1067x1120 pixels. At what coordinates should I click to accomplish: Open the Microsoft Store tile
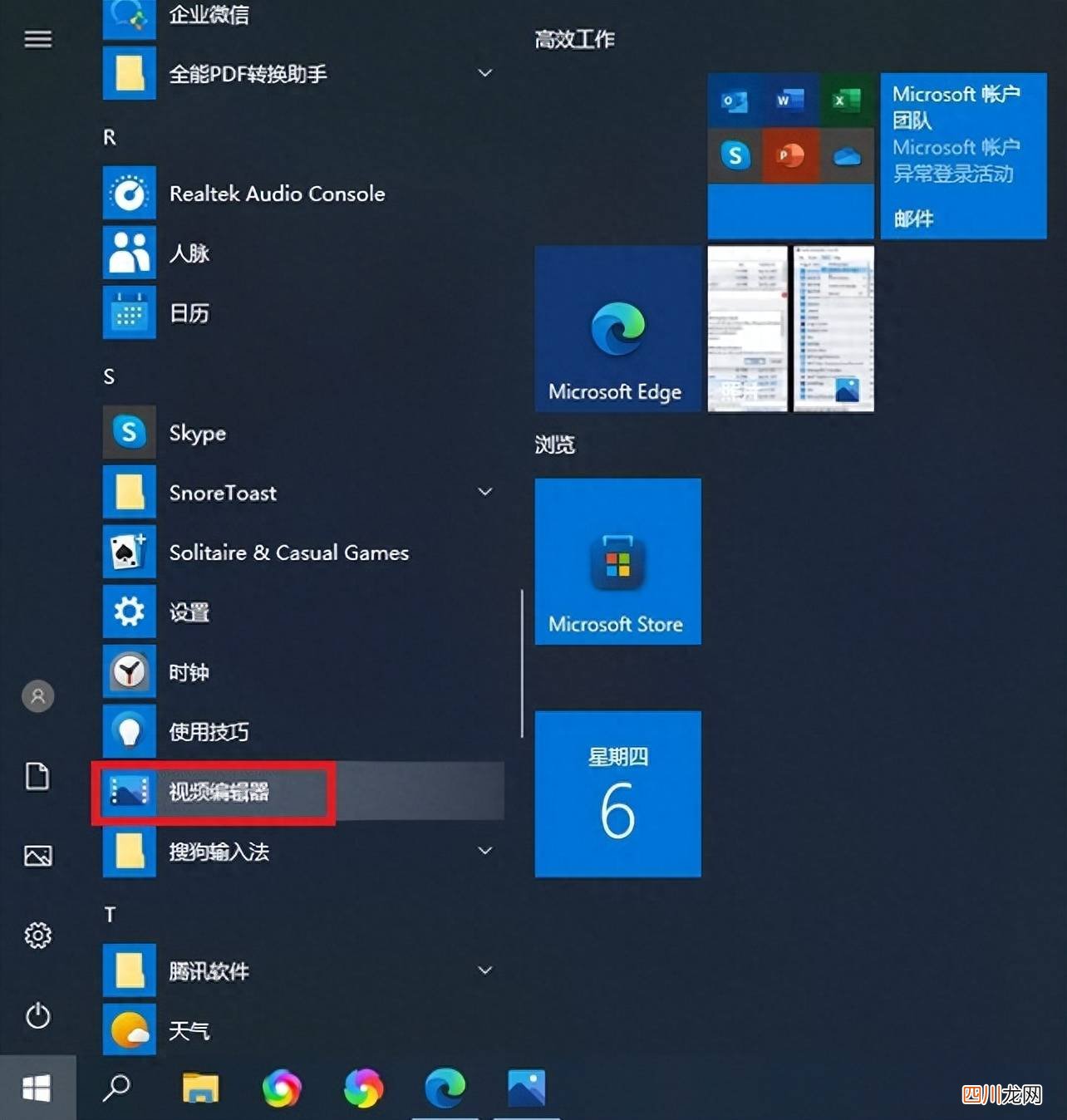[617, 561]
